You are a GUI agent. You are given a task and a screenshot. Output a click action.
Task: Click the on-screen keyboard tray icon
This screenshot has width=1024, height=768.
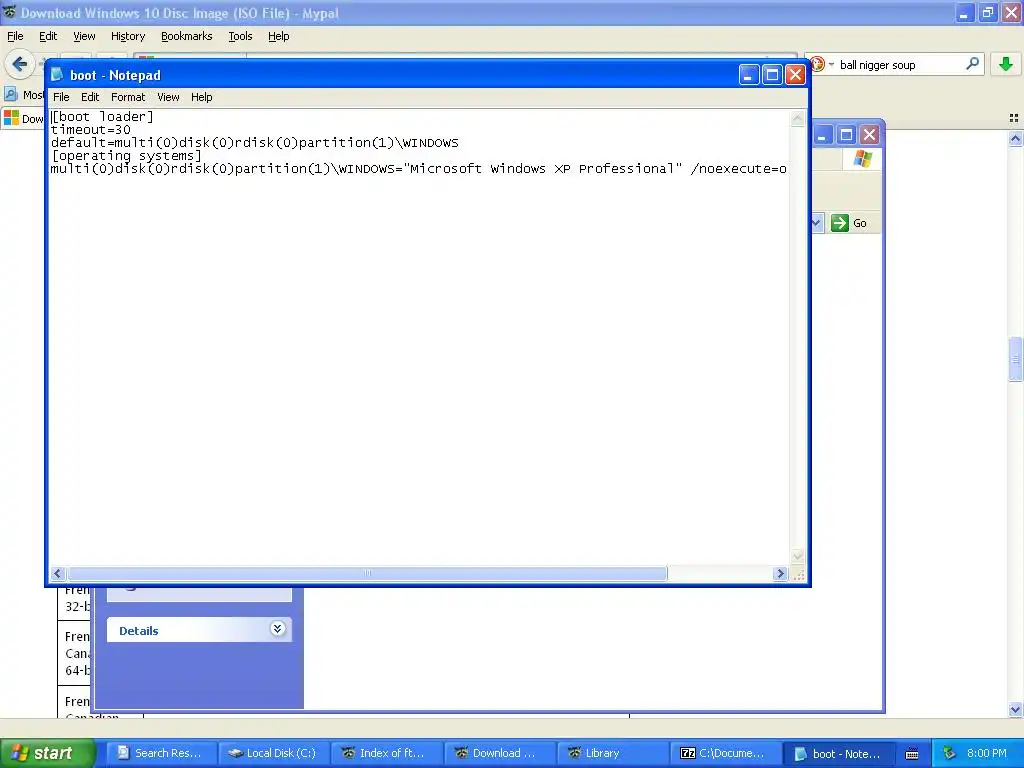point(912,754)
